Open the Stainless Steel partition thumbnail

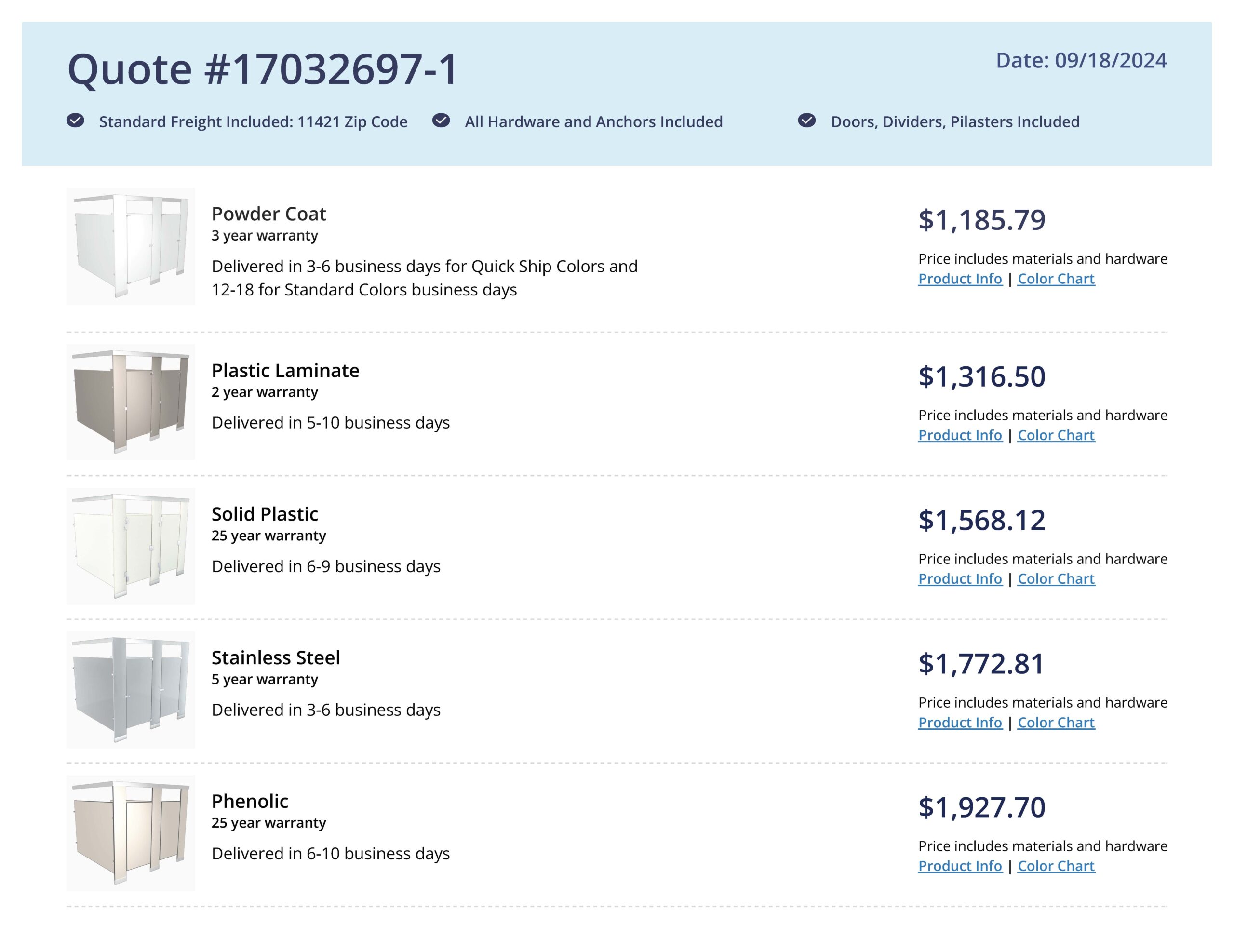131,690
